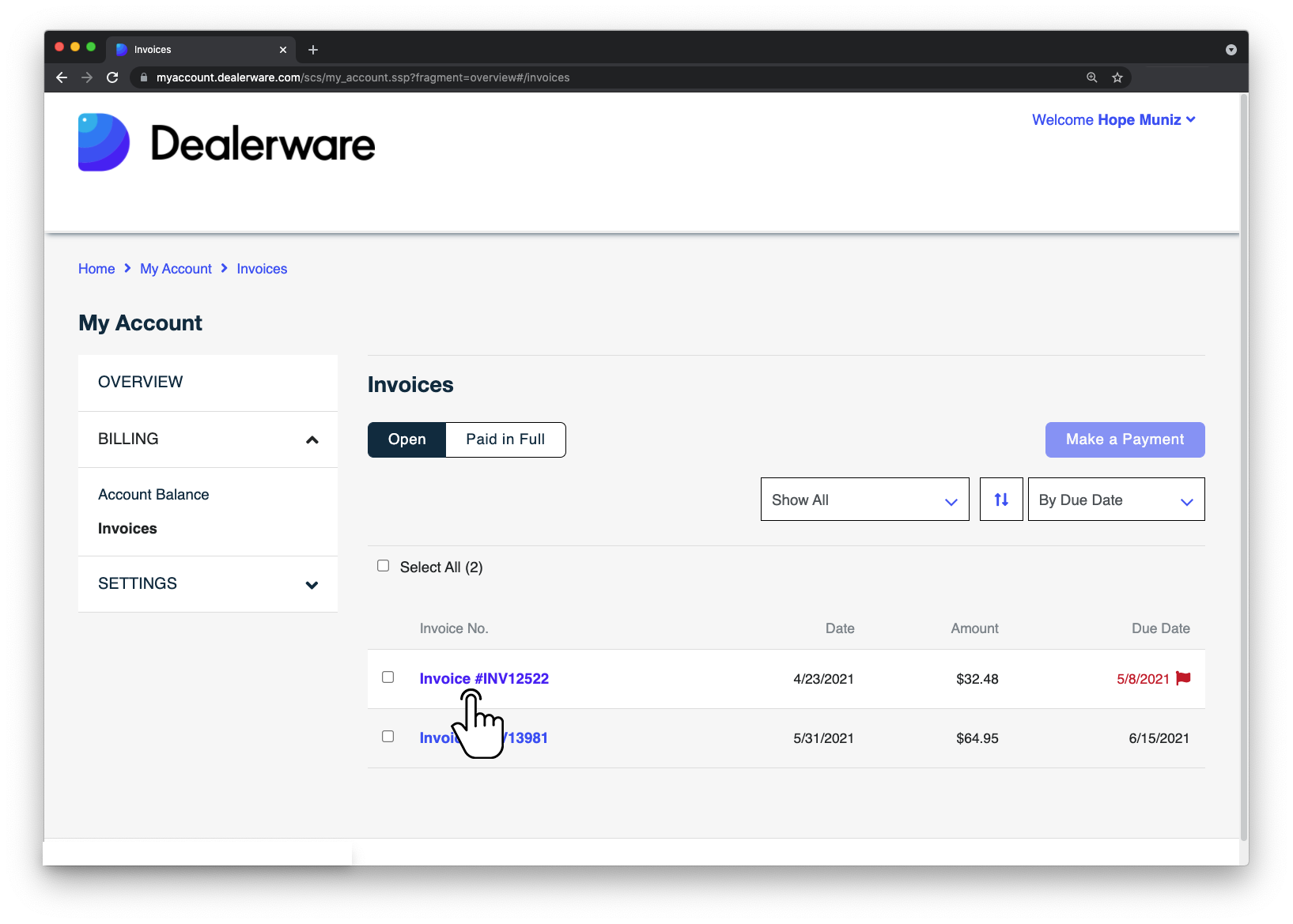1293x924 pixels.
Task: Click the Make a Payment button
Action: 1125,439
